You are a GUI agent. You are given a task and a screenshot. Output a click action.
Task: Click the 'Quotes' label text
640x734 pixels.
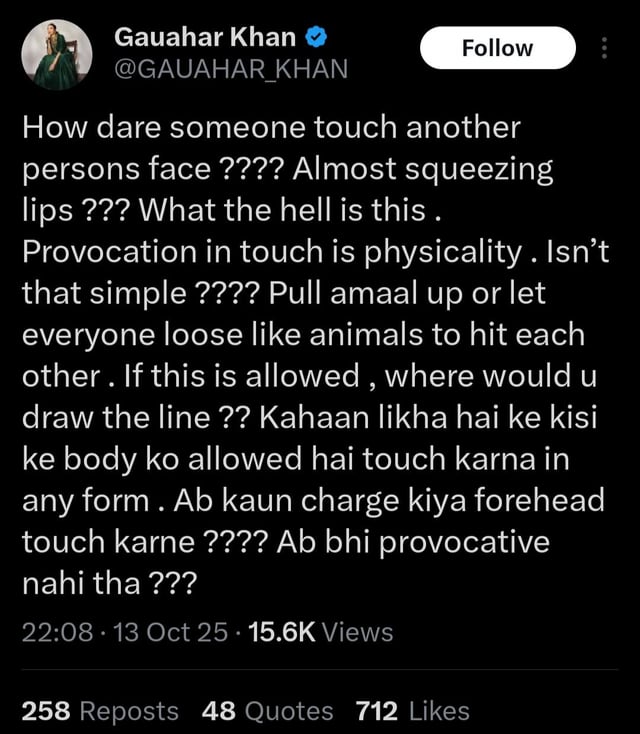pos(289,711)
